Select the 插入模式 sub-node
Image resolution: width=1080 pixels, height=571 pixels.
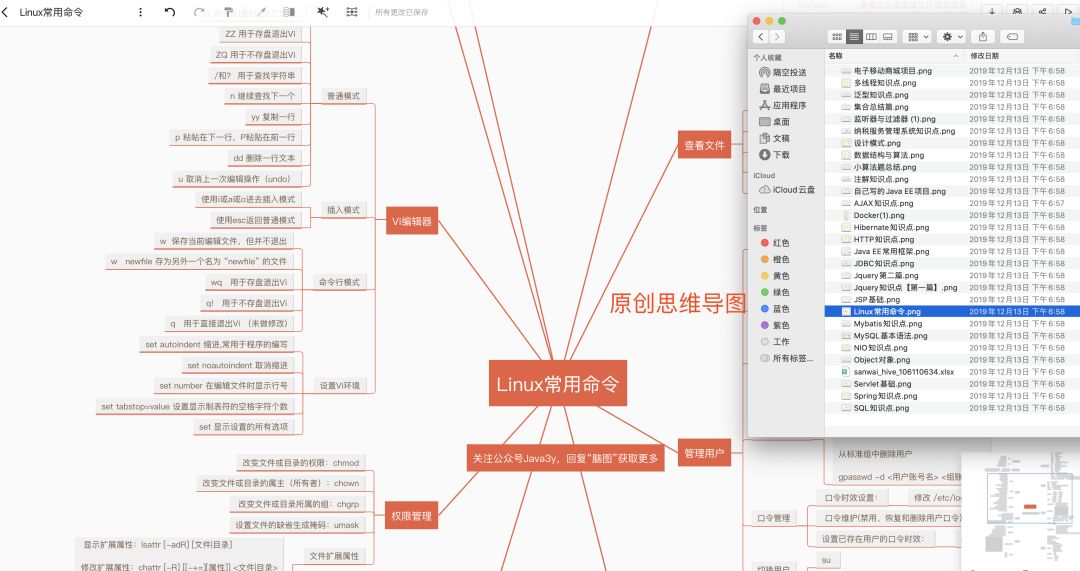point(343,210)
